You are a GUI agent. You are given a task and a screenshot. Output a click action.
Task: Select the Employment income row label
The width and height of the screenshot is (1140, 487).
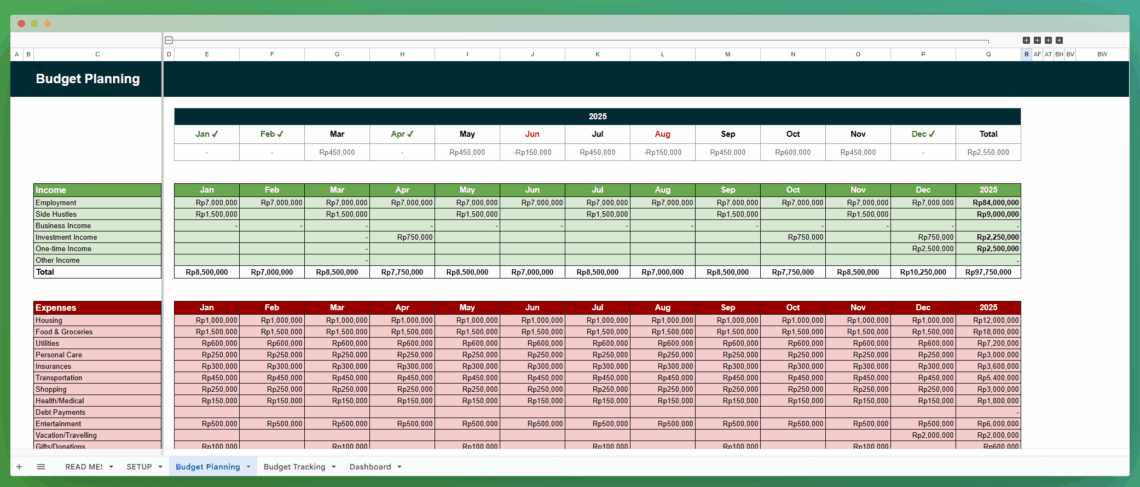(97, 203)
